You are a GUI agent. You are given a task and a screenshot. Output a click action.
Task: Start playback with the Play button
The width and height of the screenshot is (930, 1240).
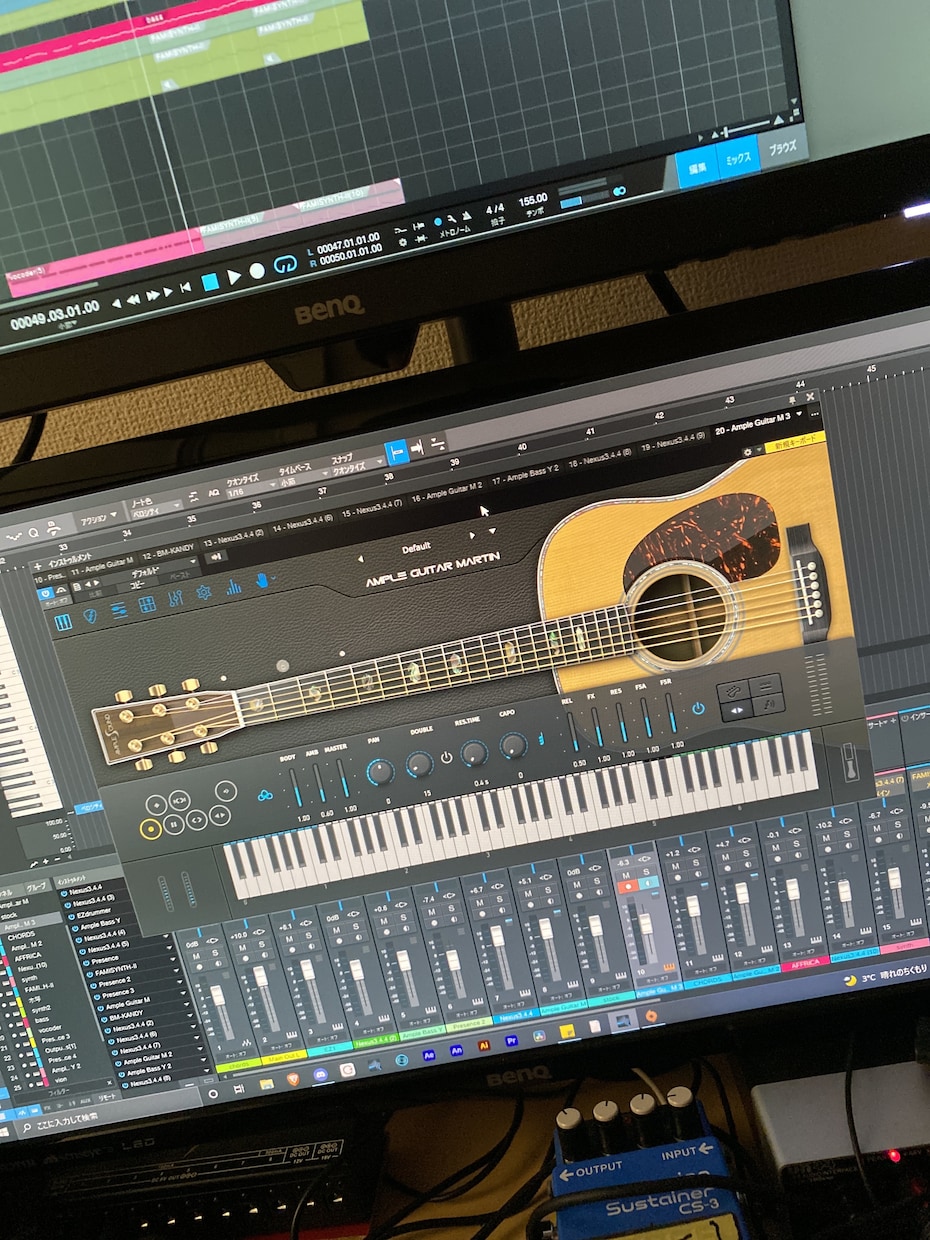(234, 277)
